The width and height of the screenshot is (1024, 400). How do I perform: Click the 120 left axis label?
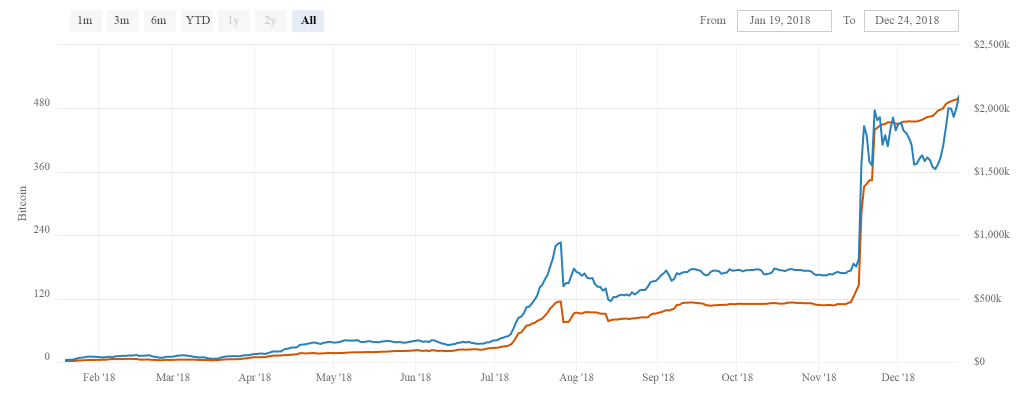(40, 293)
